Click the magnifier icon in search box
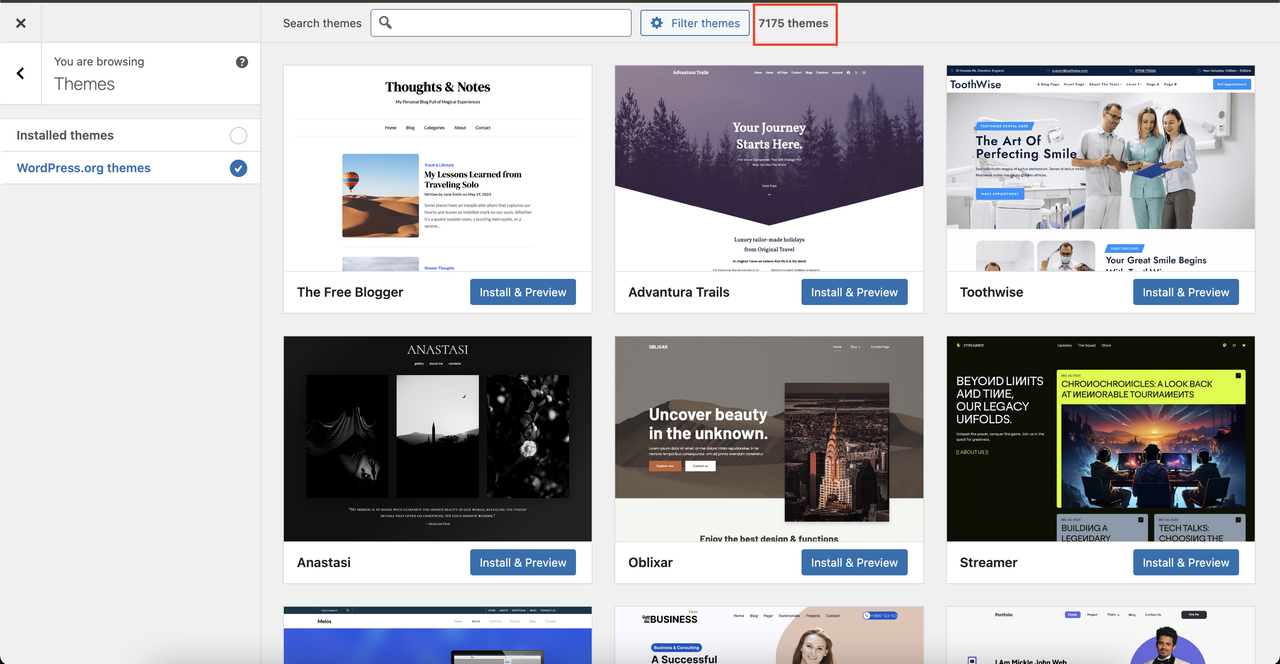1280x664 pixels. [x=385, y=23]
